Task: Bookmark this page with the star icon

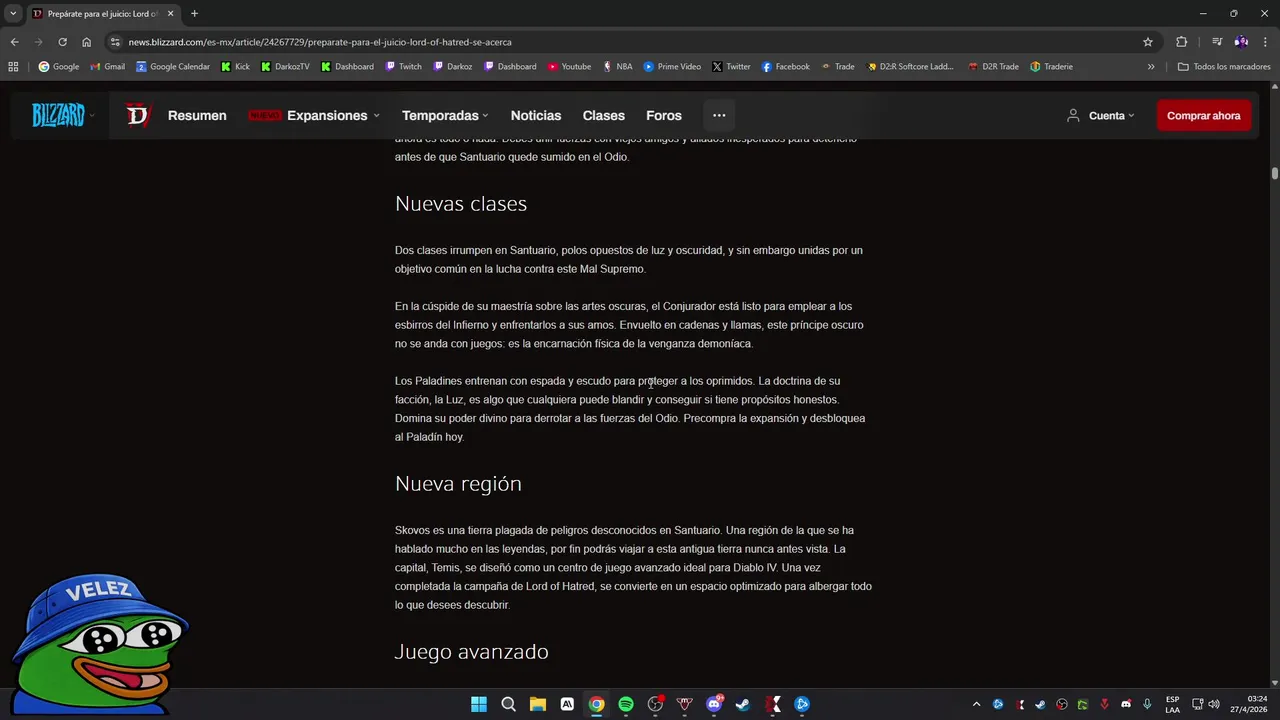Action: pyautogui.click(x=1148, y=42)
